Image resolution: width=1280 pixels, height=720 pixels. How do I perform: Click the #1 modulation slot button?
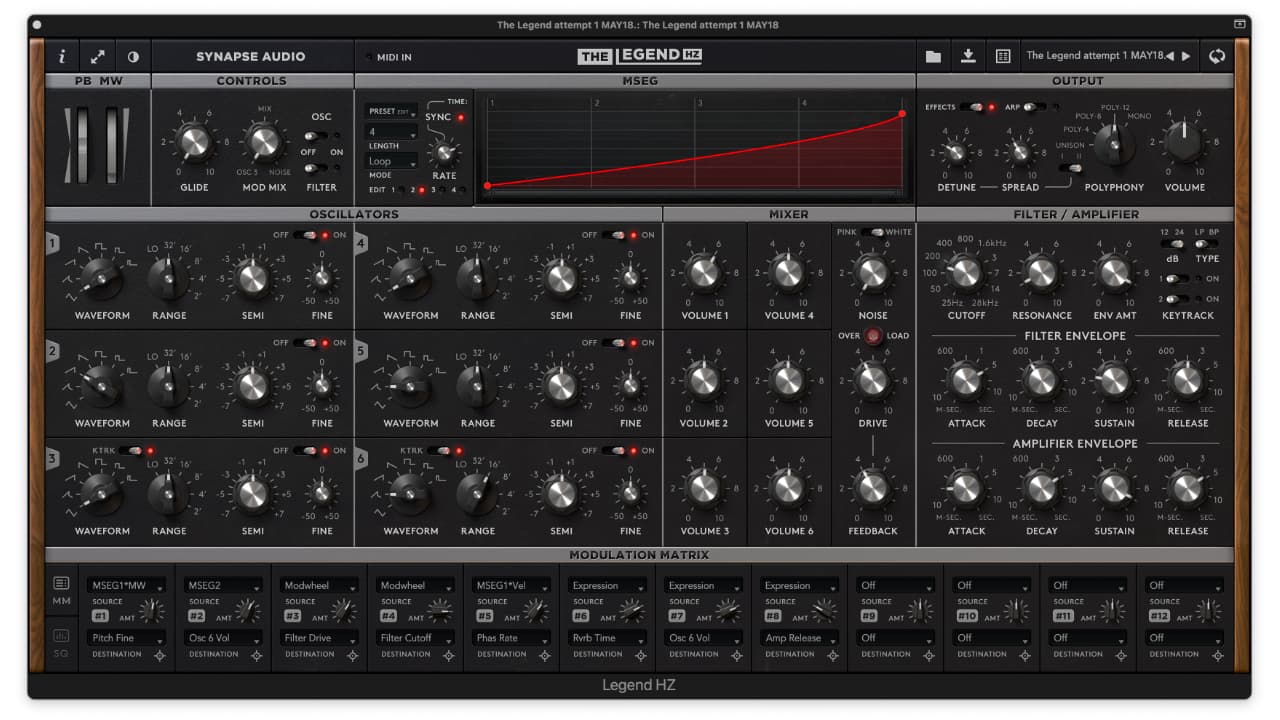[100, 616]
